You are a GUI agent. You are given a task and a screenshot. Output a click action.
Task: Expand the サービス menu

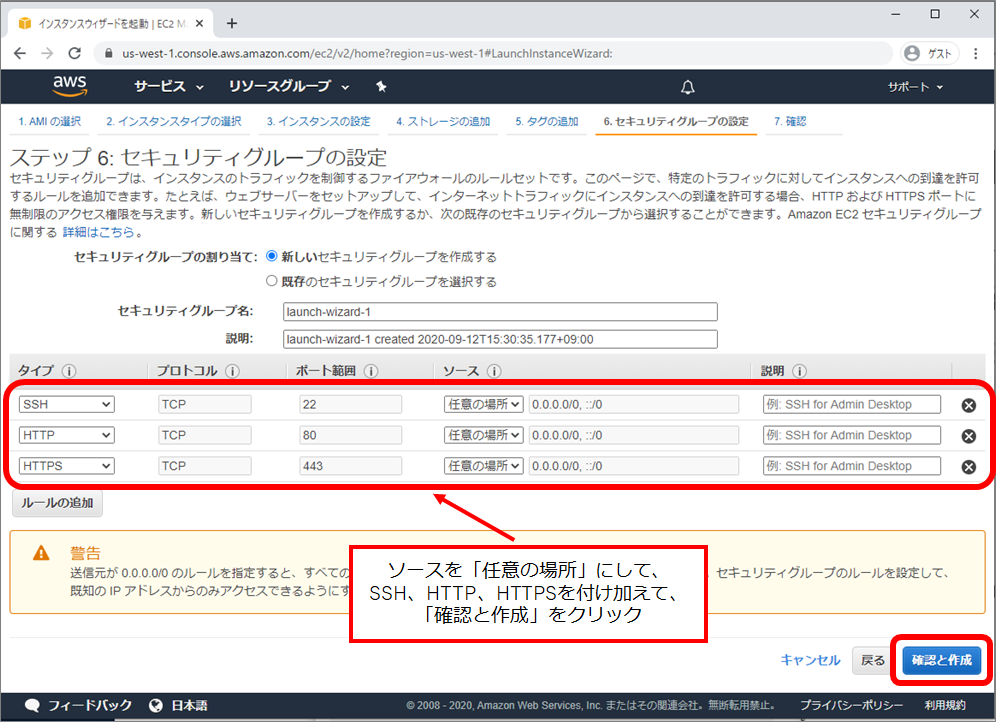(168, 87)
